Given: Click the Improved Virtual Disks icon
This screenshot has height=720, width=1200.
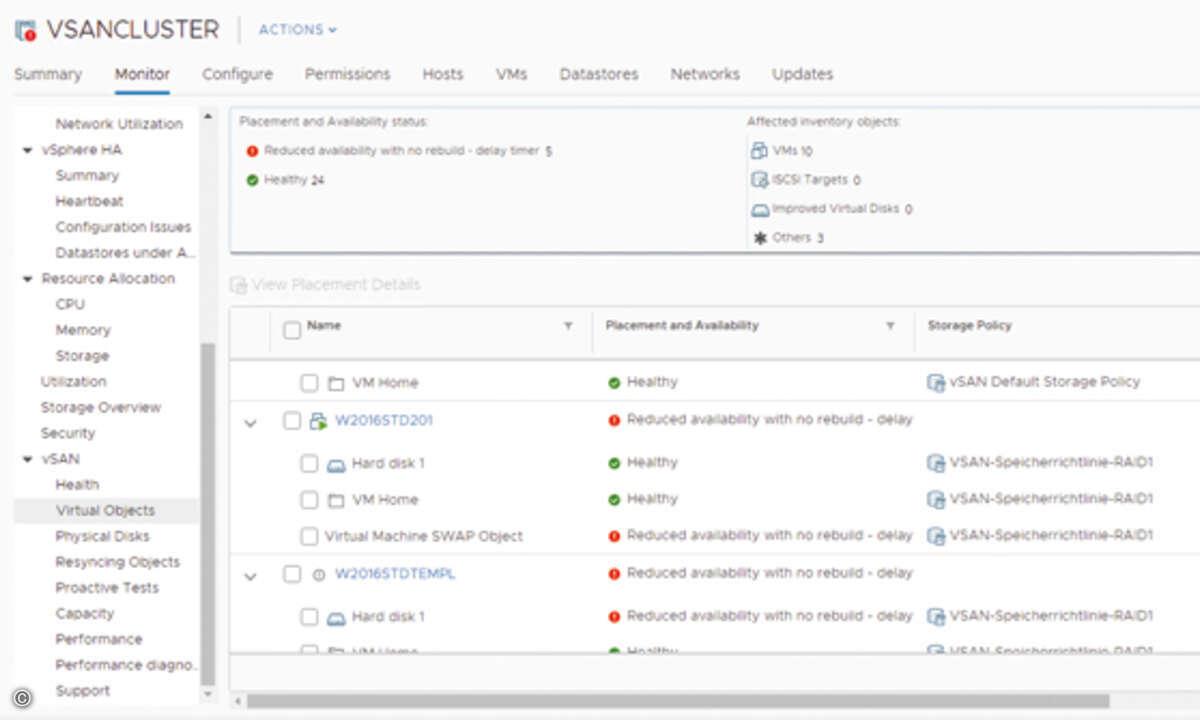Looking at the screenshot, I should (759, 209).
